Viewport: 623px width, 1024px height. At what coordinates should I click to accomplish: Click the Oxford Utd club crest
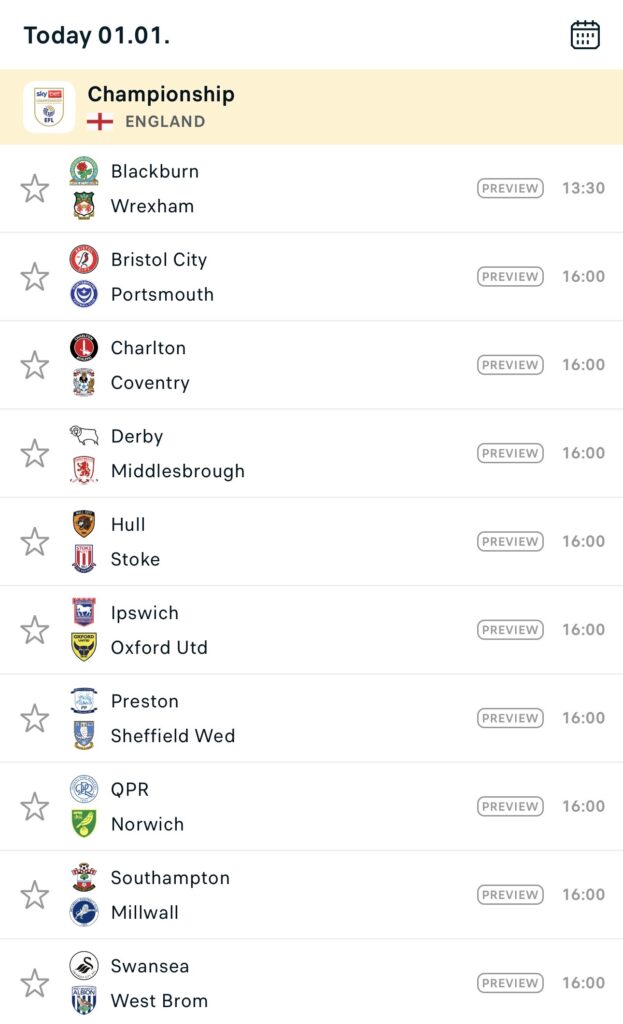click(x=84, y=647)
